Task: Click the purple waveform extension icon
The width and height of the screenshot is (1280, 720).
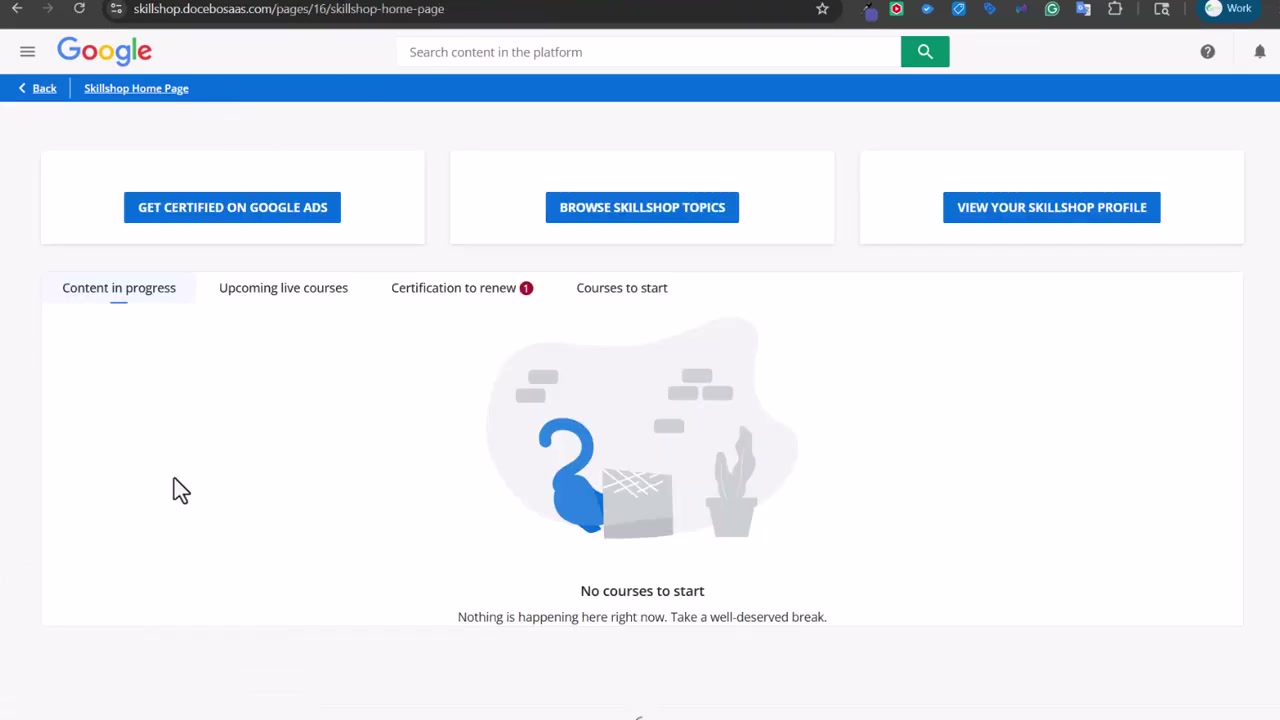Action: click(1021, 9)
